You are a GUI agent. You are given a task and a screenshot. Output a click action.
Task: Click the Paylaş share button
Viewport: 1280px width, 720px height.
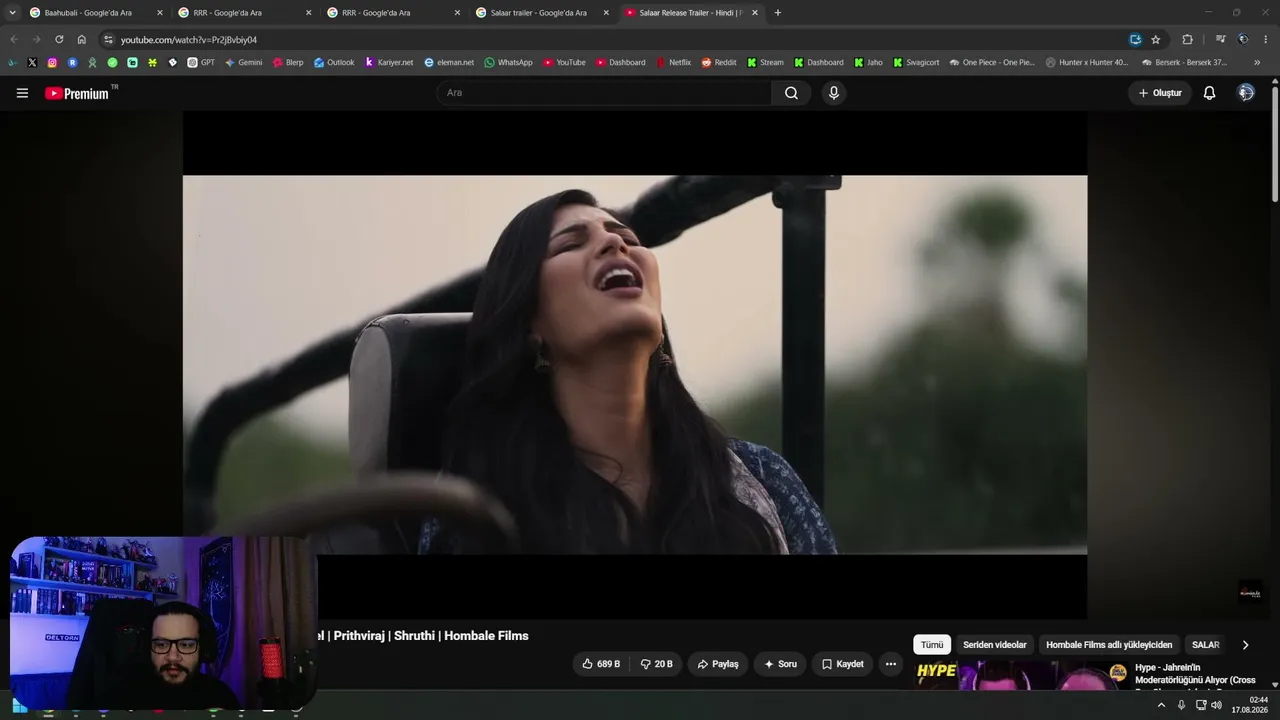click(x=718, y=664)
